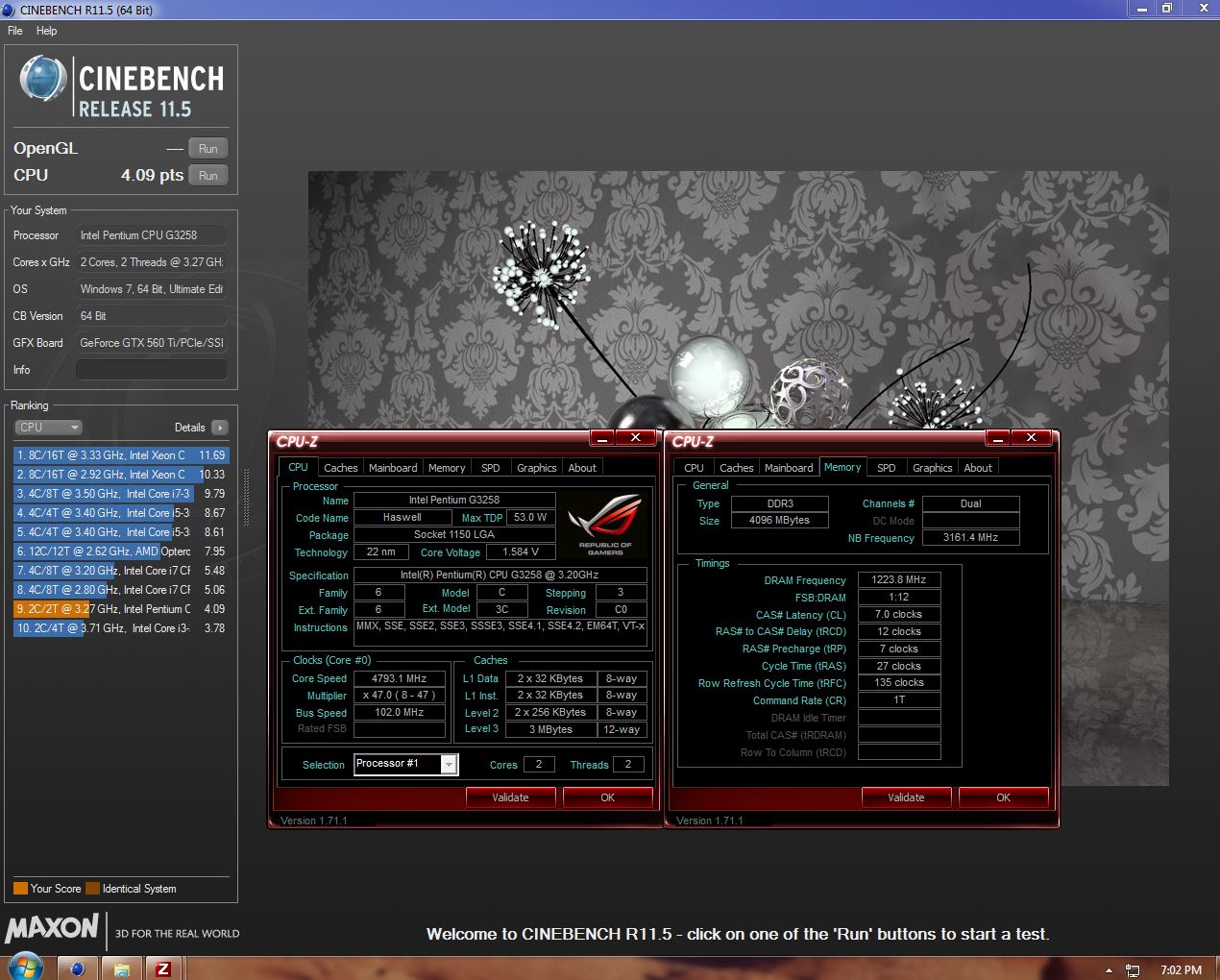Click CAS# Latency value 7.0 clocks
Viewport: 1220px width, 980px height.
(899, 615)
